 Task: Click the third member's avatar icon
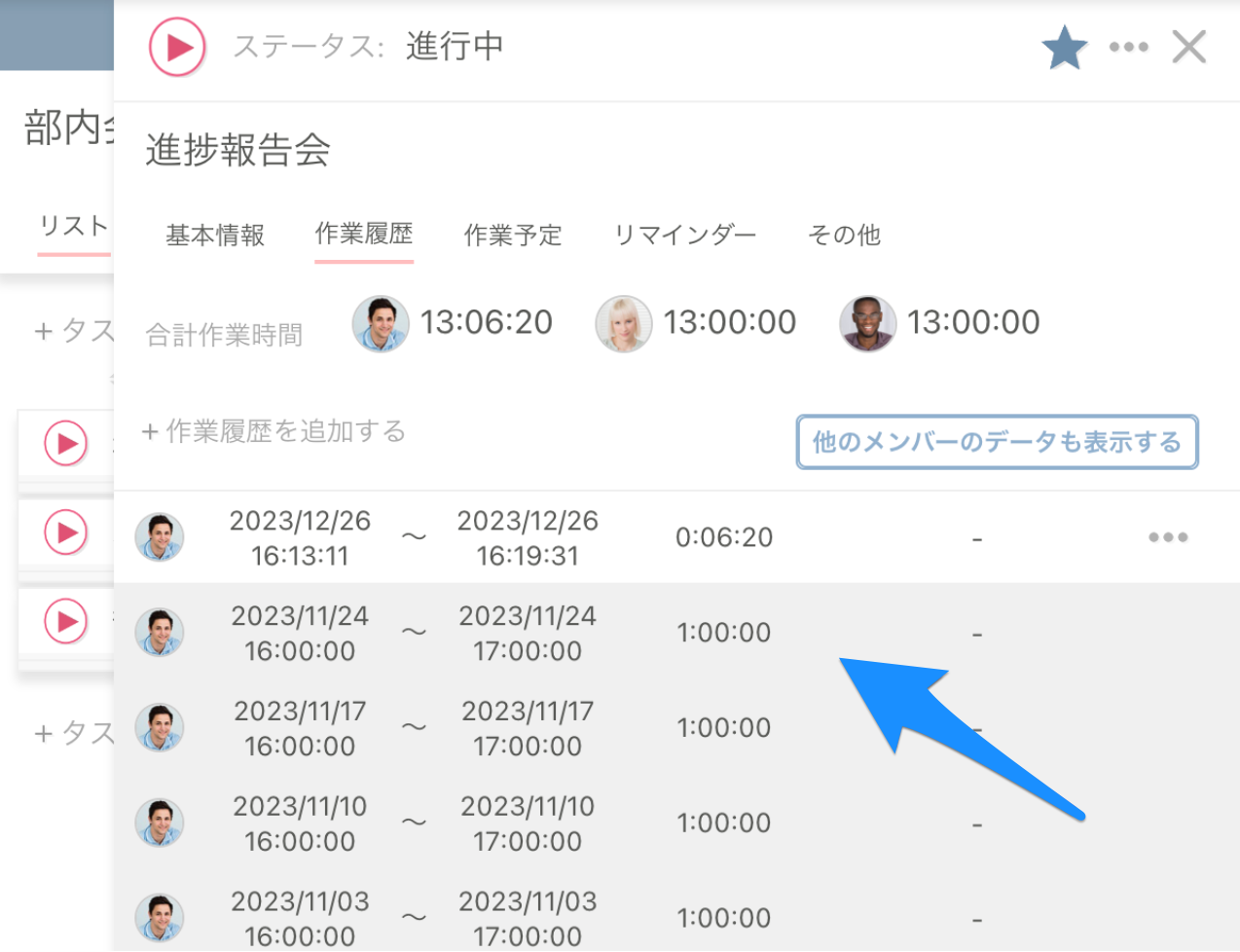coord(867,323)
